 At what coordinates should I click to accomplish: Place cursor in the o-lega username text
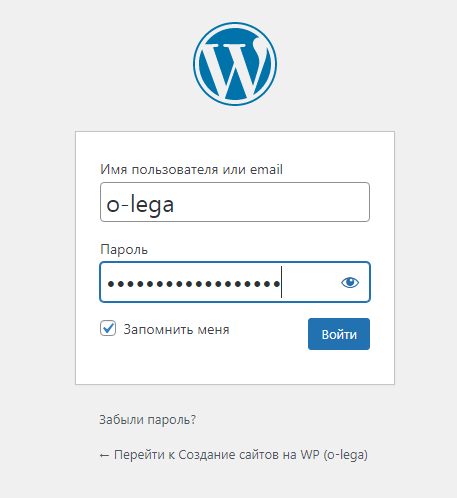(x=140, y=205)
